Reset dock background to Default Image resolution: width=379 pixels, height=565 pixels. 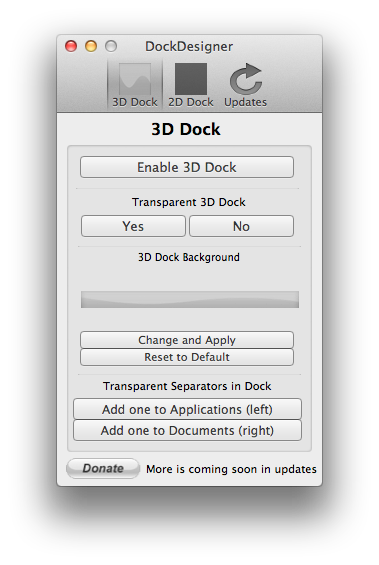tap(187, 357)
